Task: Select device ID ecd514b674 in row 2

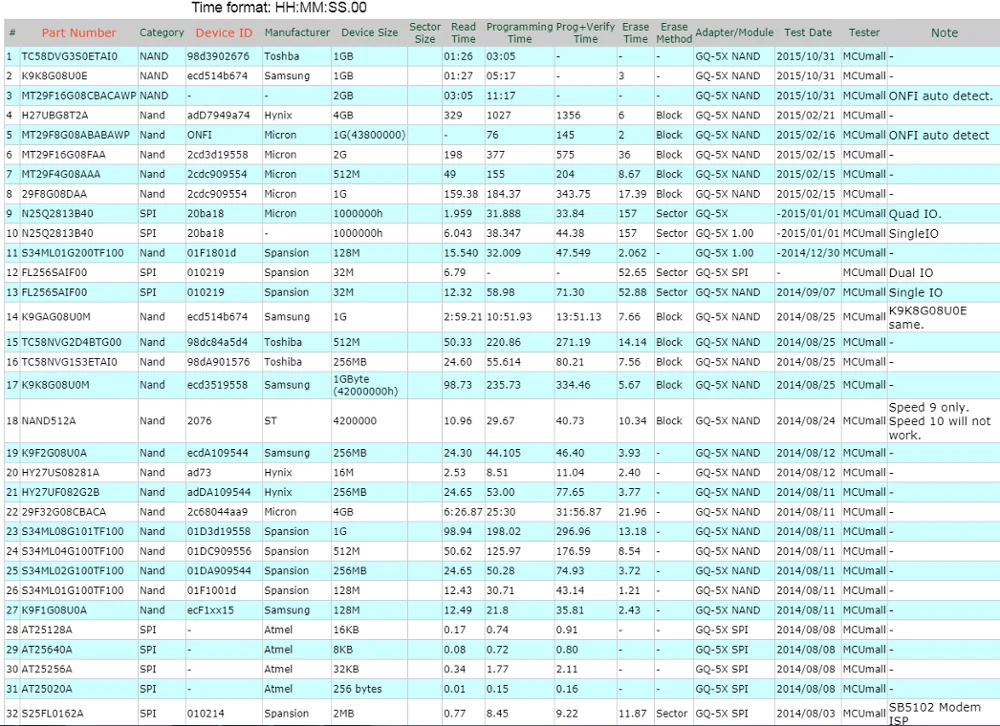Action: pos(217,76)
